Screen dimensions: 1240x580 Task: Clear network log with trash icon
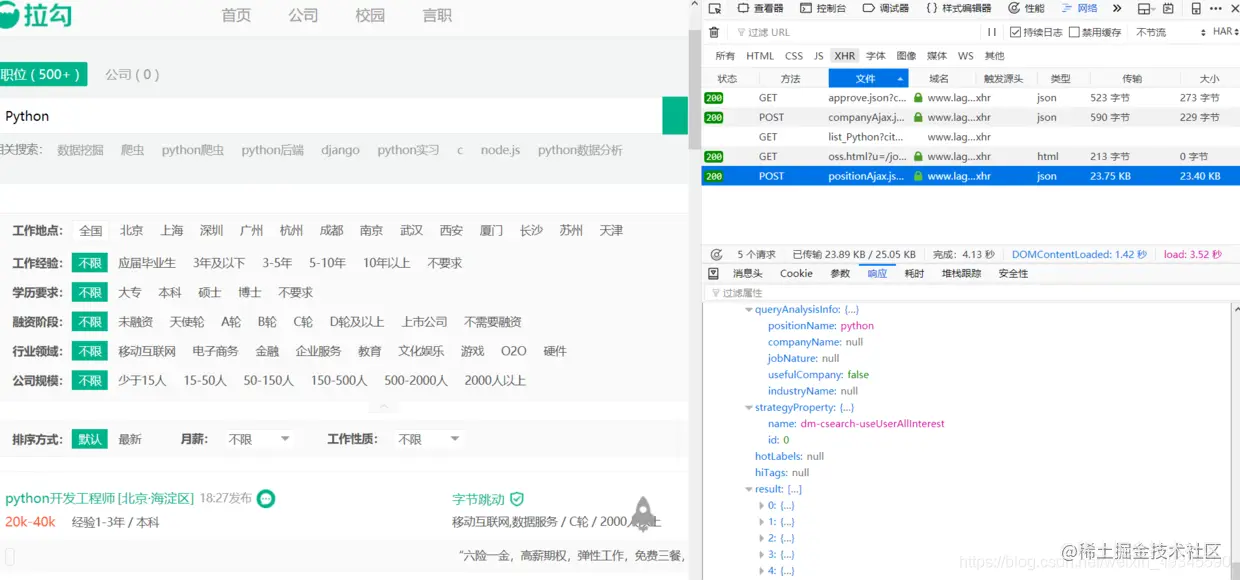click(714, 32)
